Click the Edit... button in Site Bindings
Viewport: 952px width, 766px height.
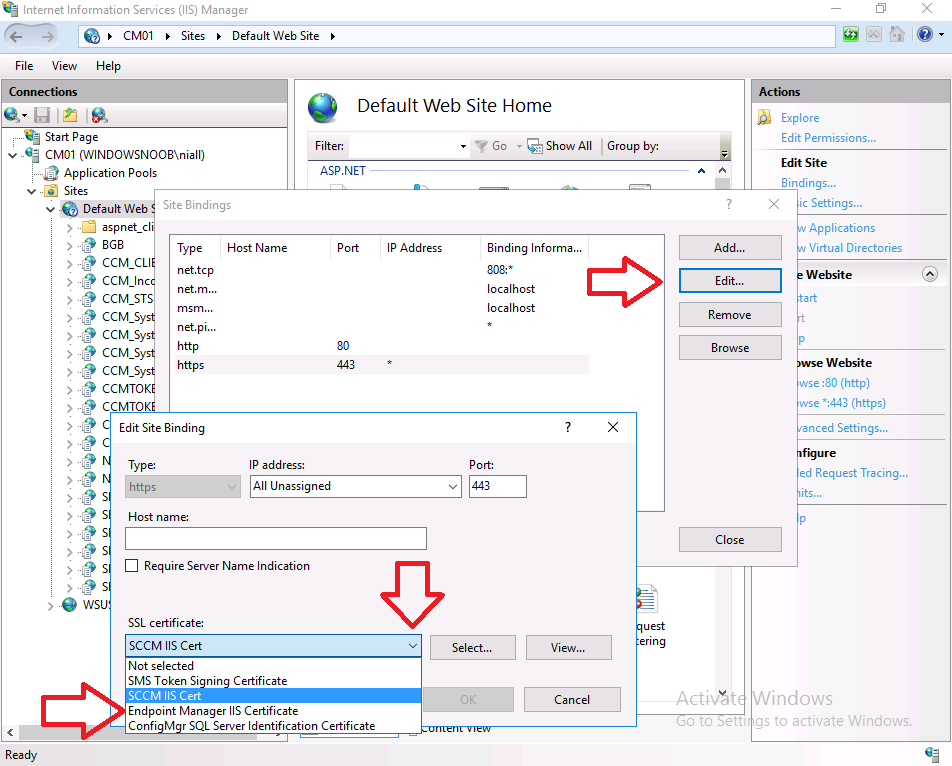(730, 280)
